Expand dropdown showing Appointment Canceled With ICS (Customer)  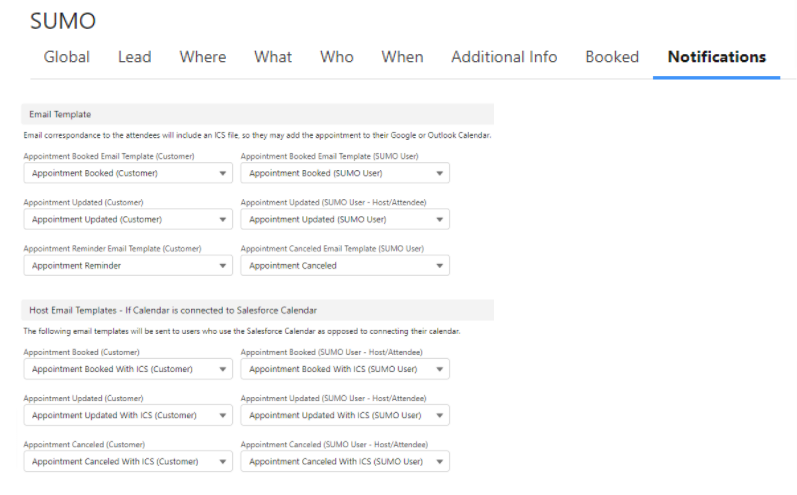(x=128, y=461)
